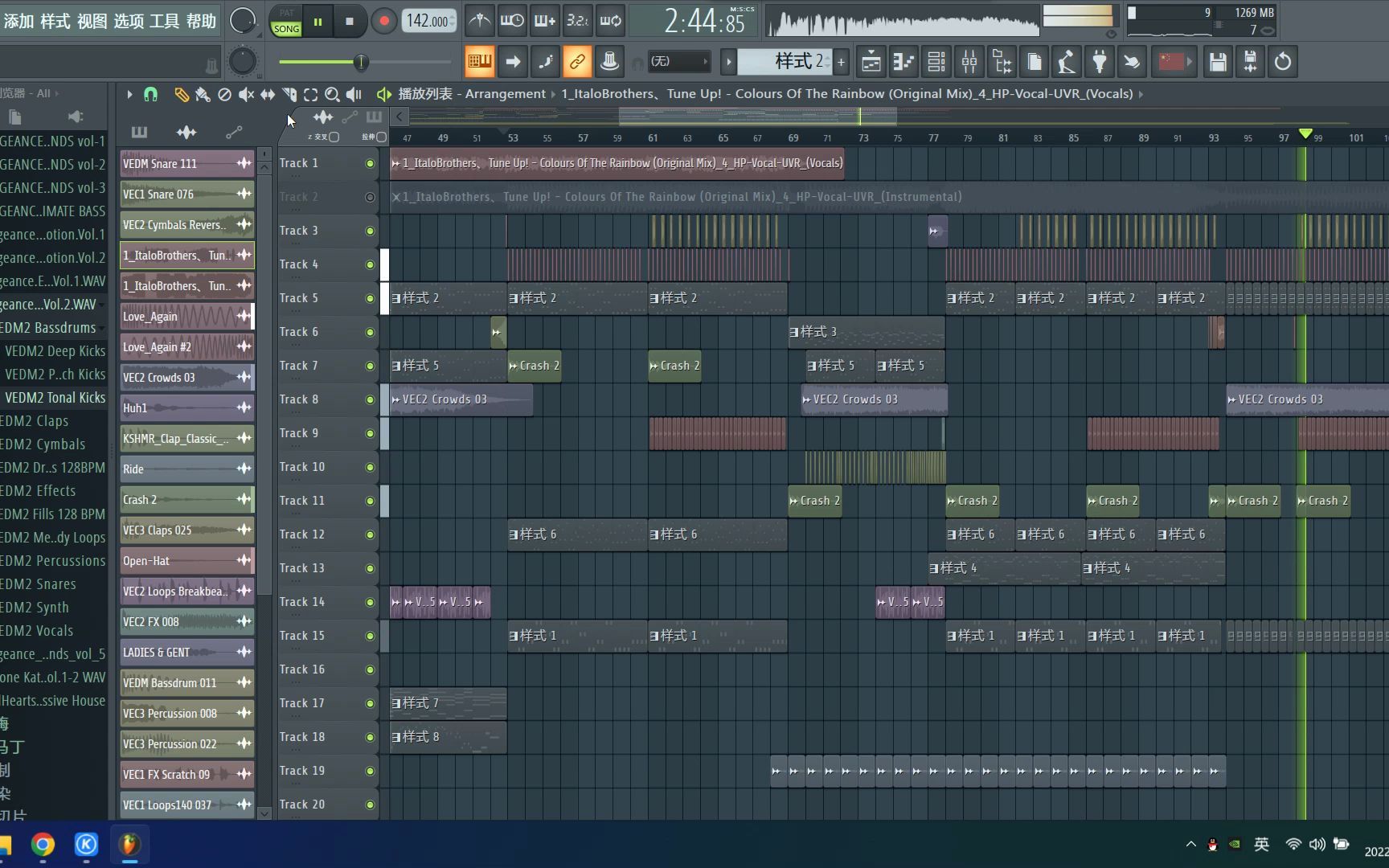Open the 选项 menu

click(129, 21)
